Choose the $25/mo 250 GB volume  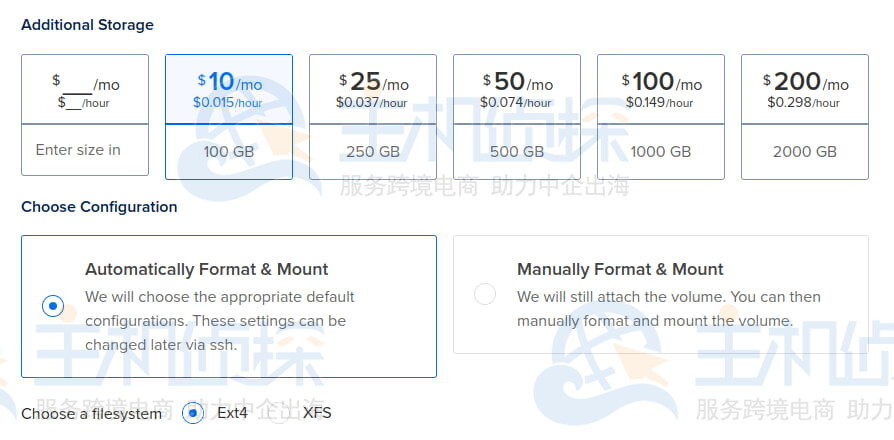(373, 116)
